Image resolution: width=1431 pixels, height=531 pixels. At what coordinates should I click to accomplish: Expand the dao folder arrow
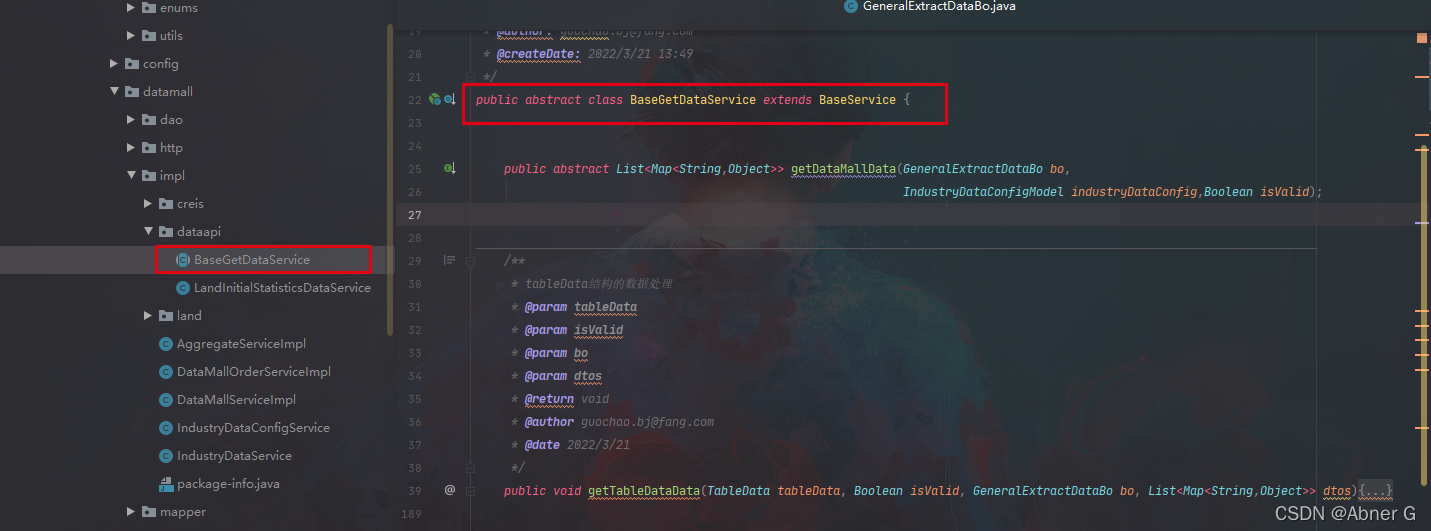pos(132,120)
